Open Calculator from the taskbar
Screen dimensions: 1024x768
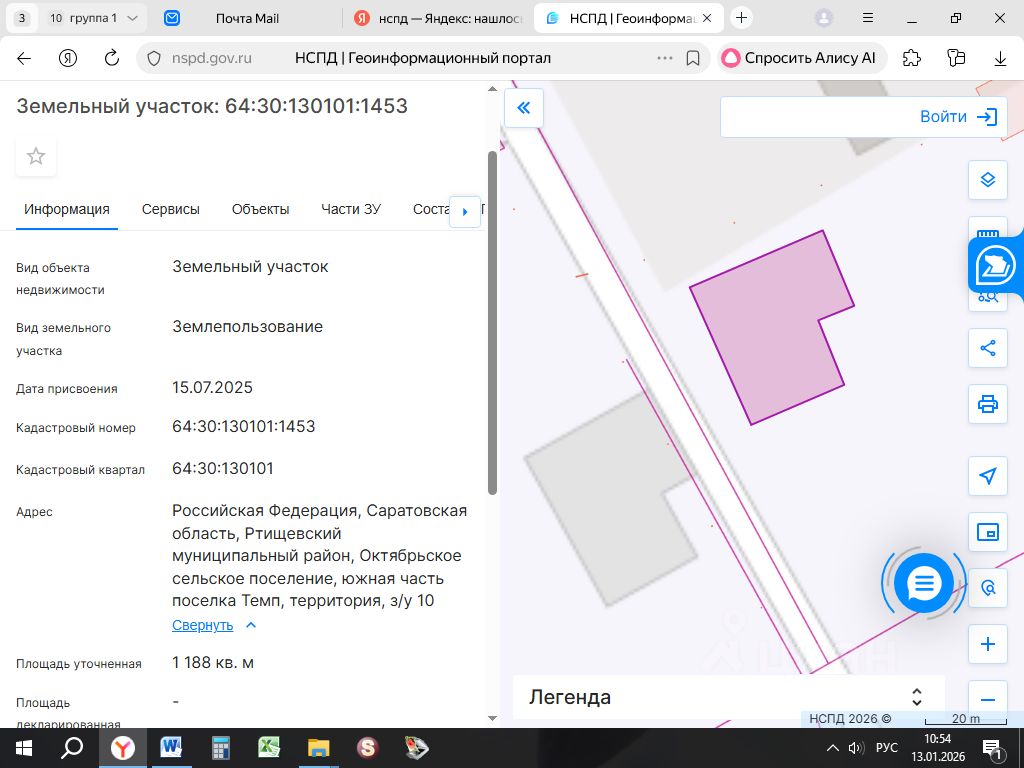[221, 748]
